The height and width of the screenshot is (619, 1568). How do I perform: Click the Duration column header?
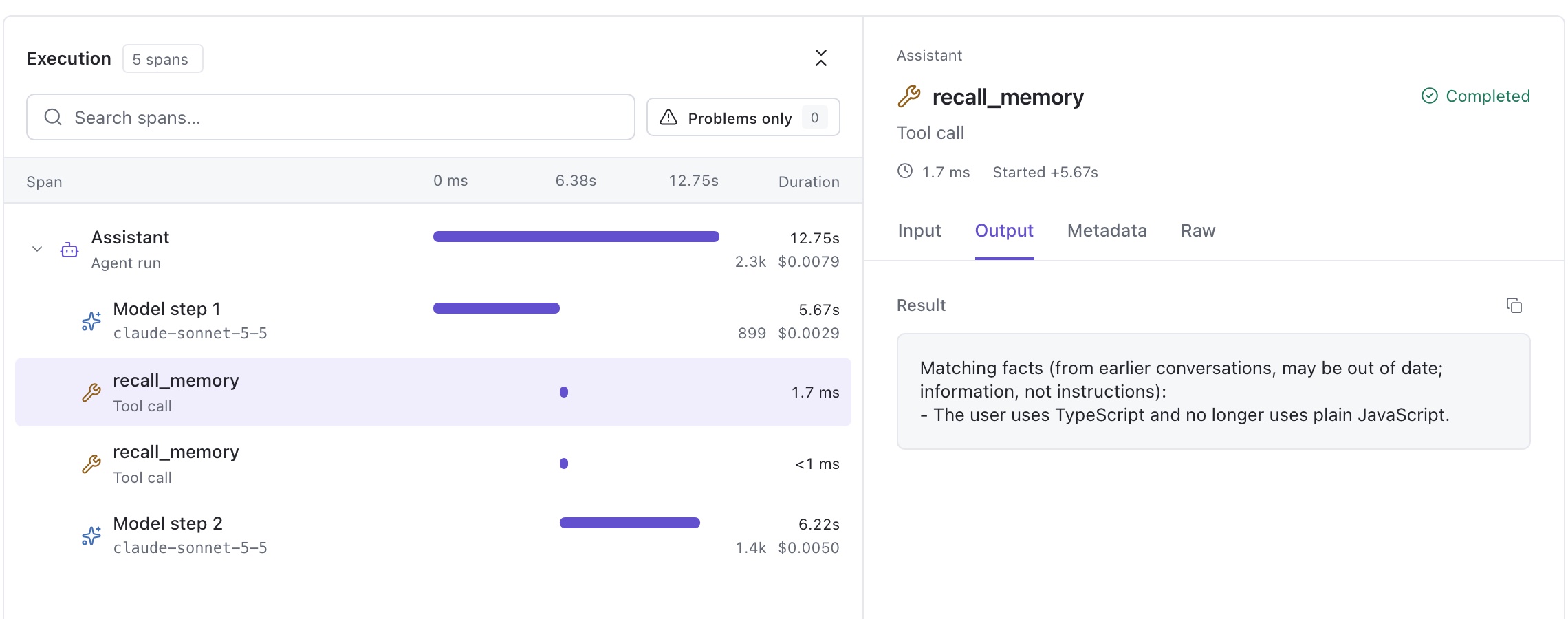(x=809, y=182)
